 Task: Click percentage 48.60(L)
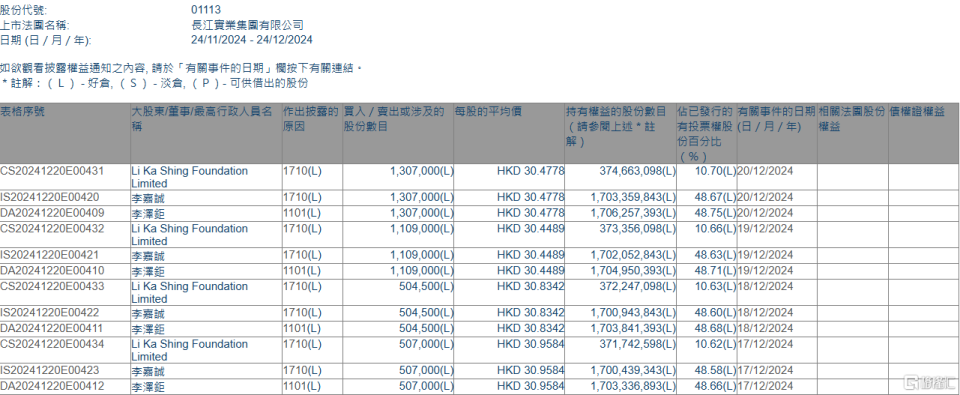click(x=716, y=313)
